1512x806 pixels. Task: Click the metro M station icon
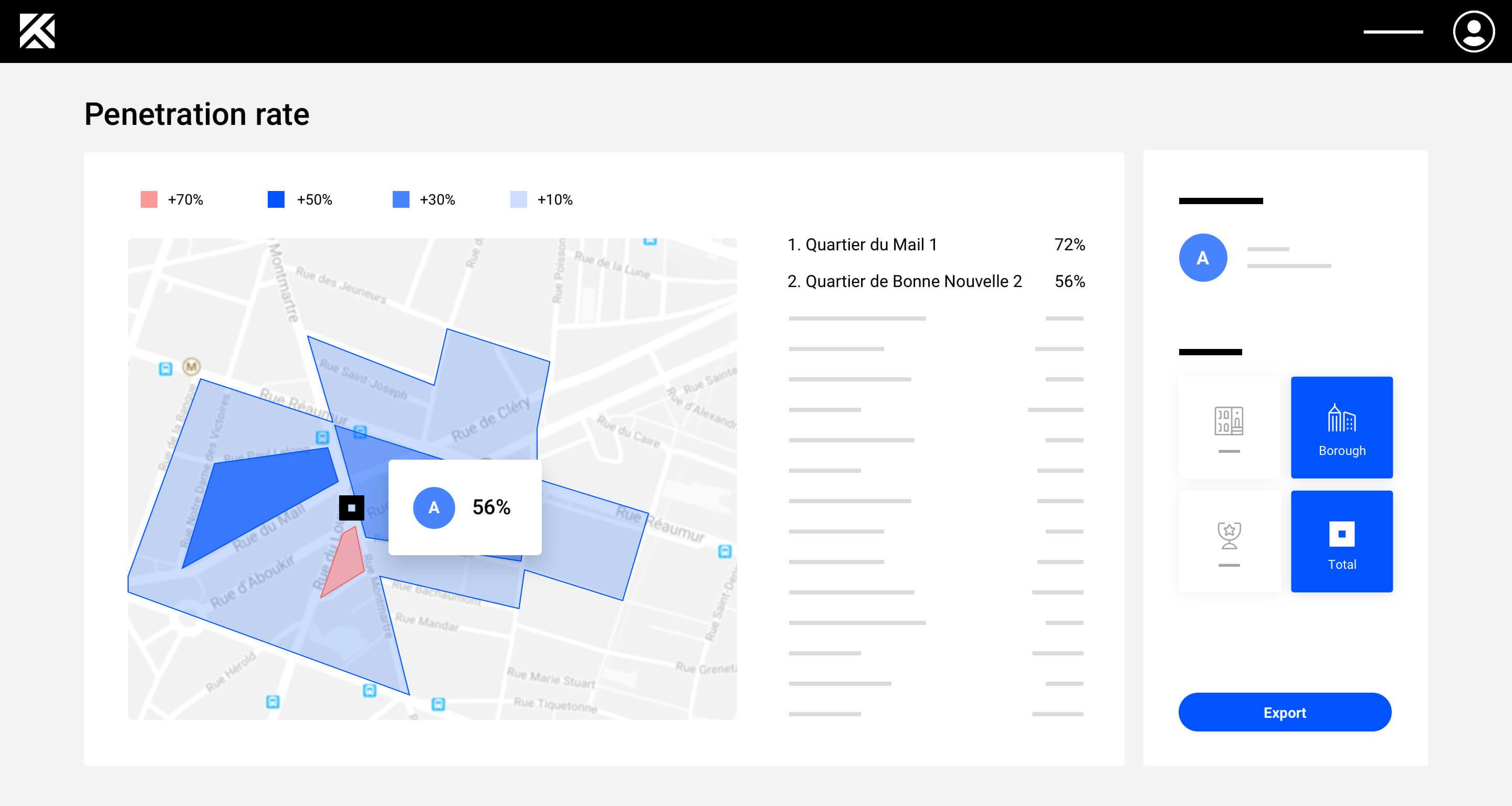tap(191, 367)
